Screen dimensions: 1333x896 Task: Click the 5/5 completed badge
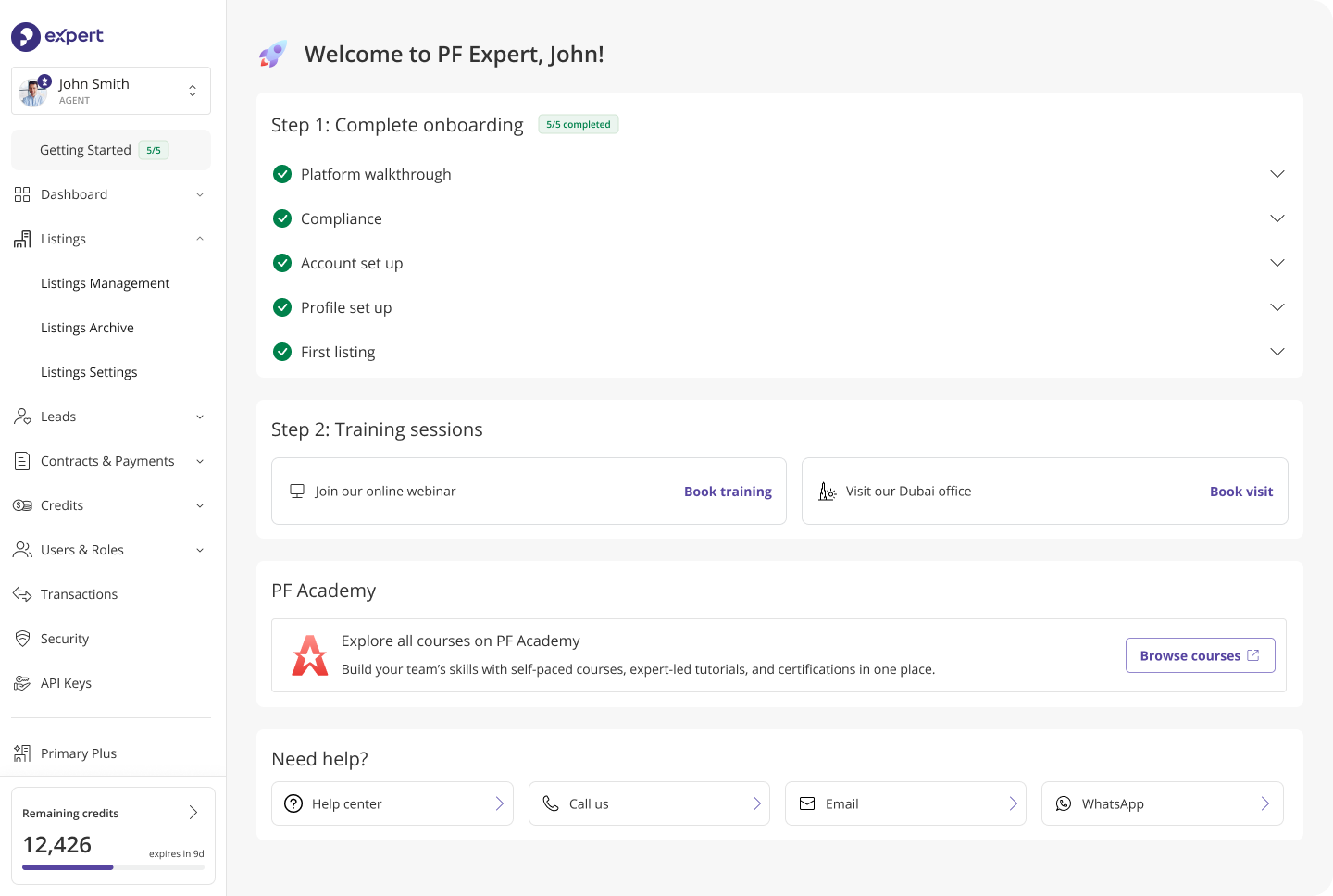click(579, 124)
